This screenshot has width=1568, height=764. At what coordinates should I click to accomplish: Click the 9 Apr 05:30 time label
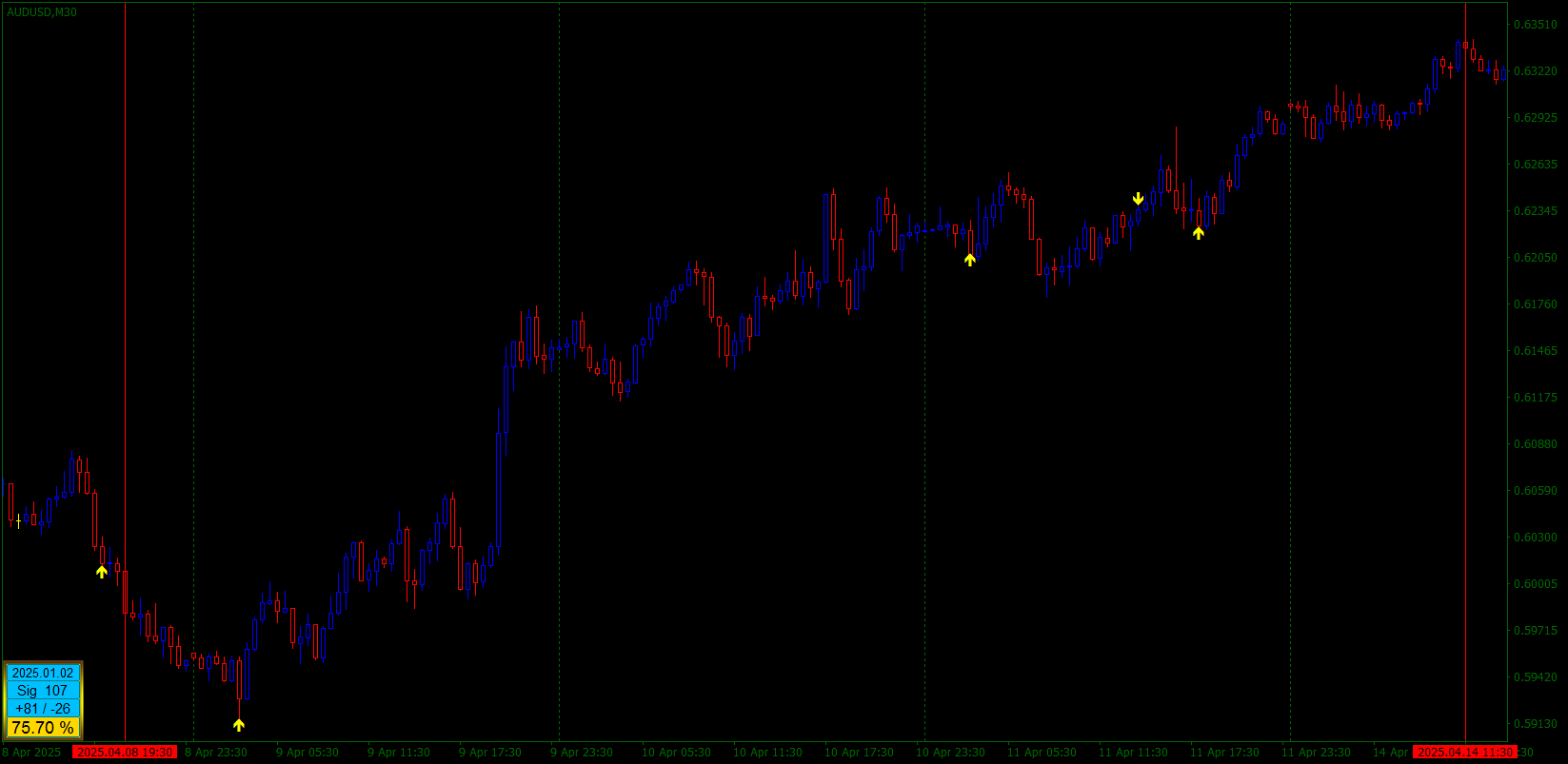308,753
